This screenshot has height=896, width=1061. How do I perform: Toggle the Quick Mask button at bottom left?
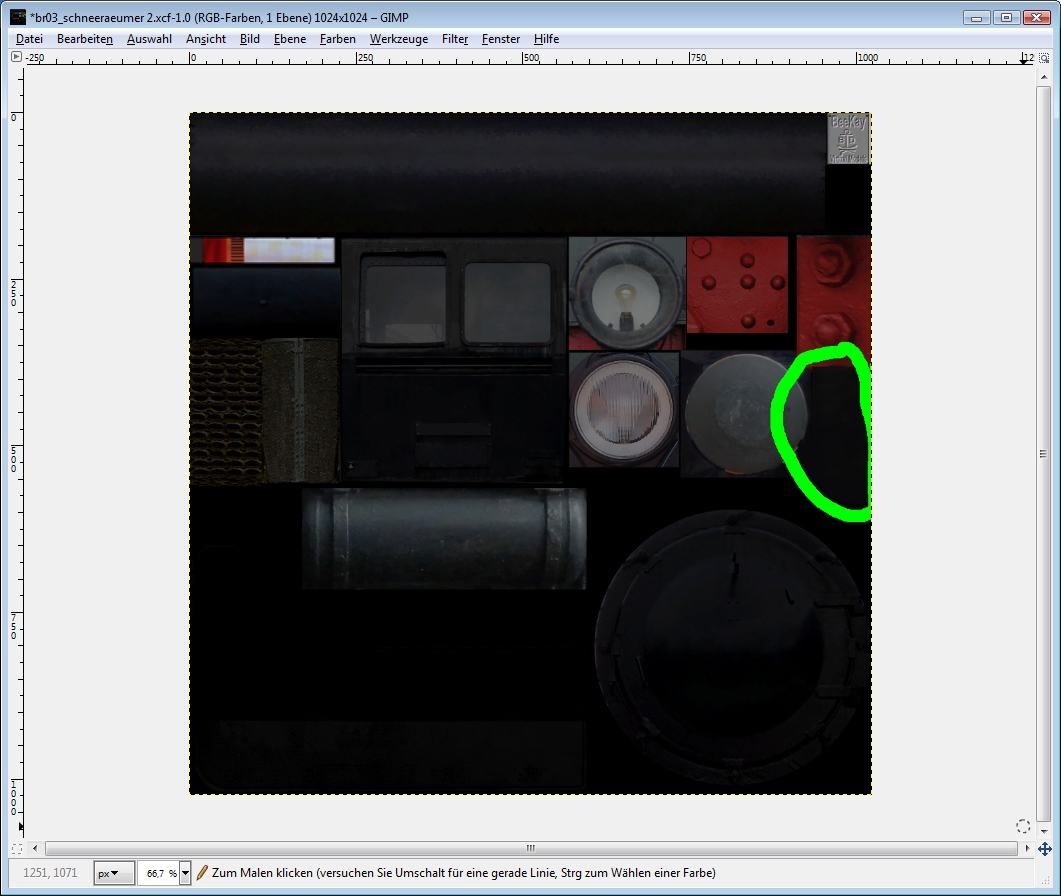click(17, 848)
